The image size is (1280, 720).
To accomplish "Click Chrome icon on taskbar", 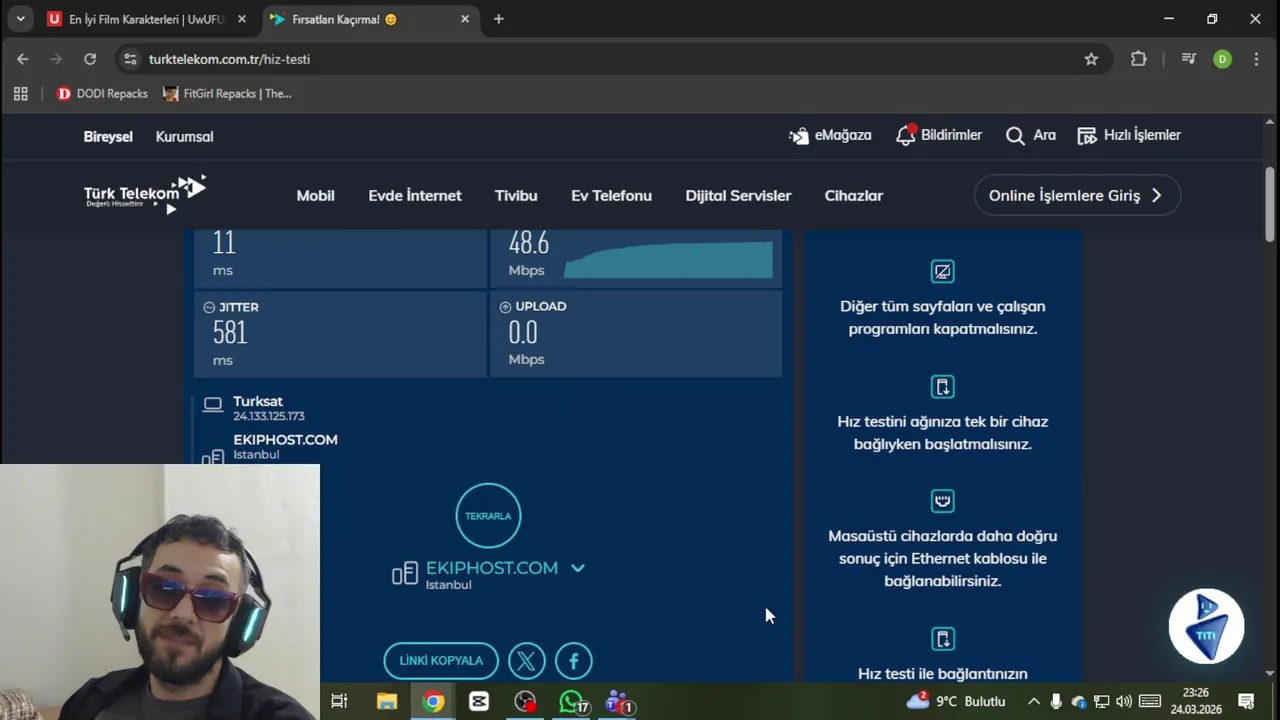I will (433, 702).
